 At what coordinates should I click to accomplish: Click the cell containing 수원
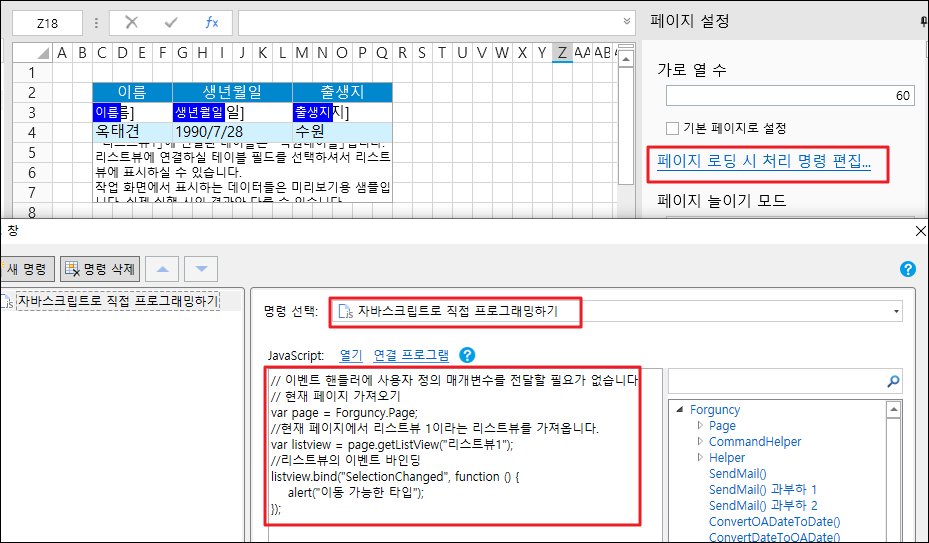pyautogui.click(x=342, y=132)
